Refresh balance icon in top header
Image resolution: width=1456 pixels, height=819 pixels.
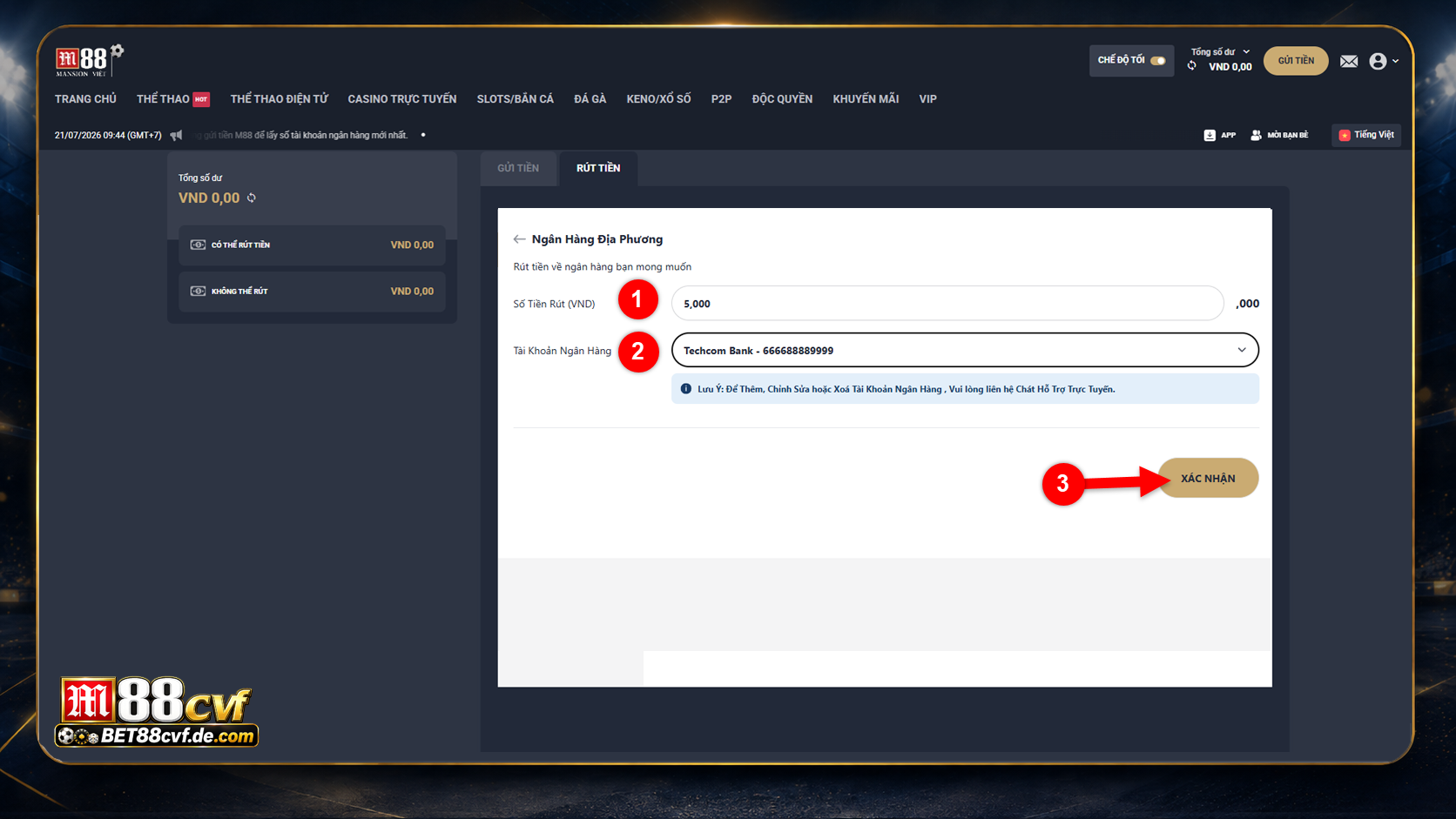click(x=1192, y=66)
